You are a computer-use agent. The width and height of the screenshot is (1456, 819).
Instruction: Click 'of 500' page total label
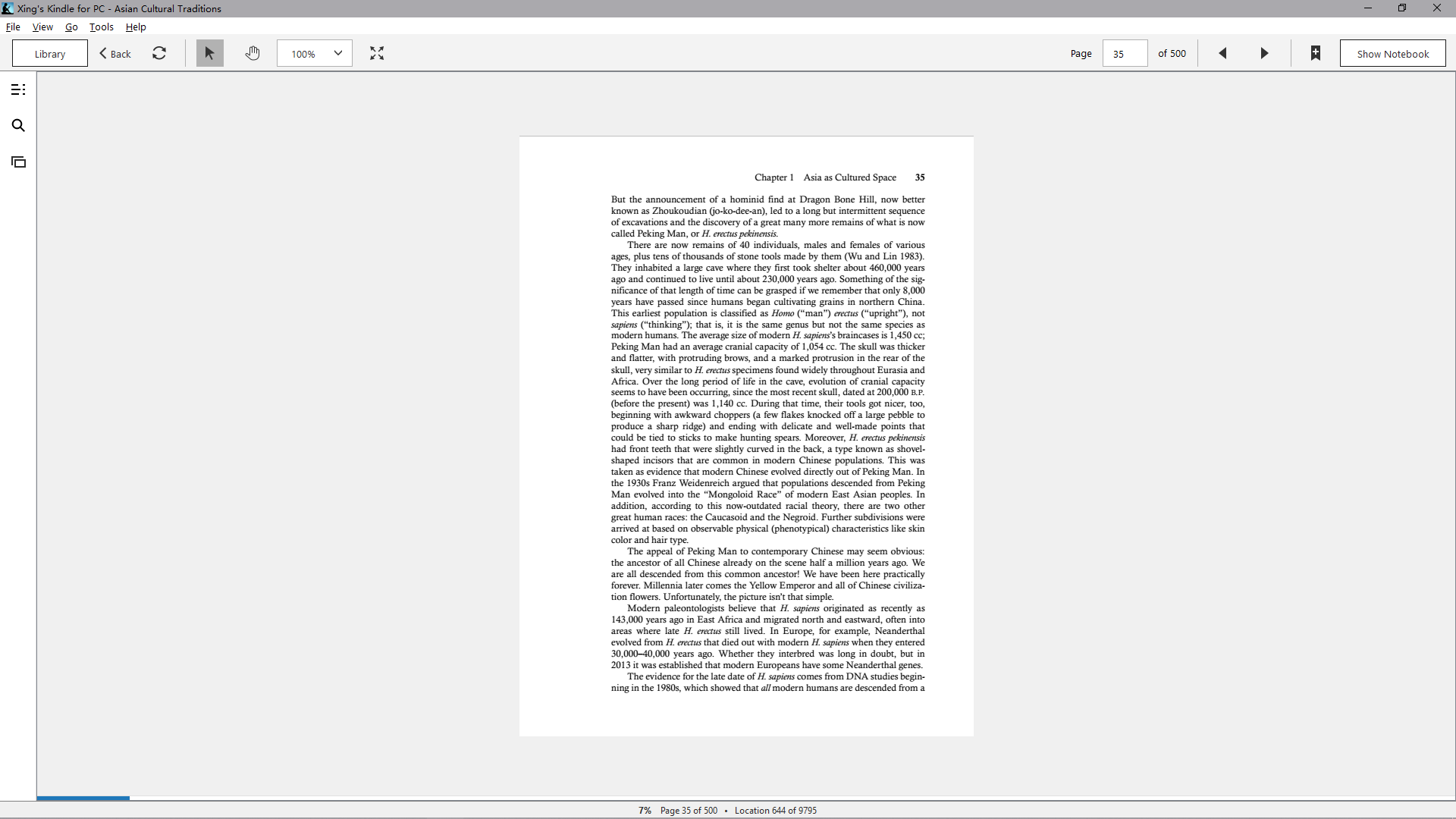(1172, 53)
